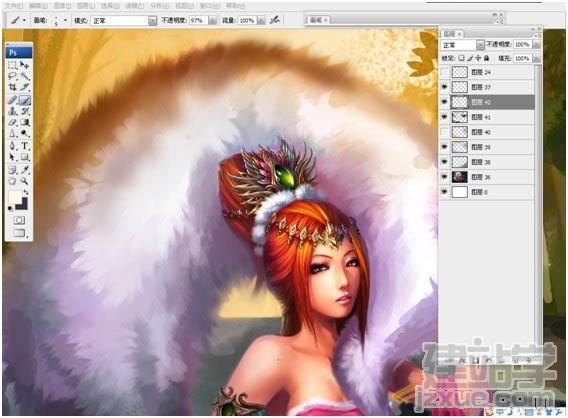Select the Zoom tool
The width and height of the screenshot is (568, 418).
pyautogui.click(x=24, y=180)
